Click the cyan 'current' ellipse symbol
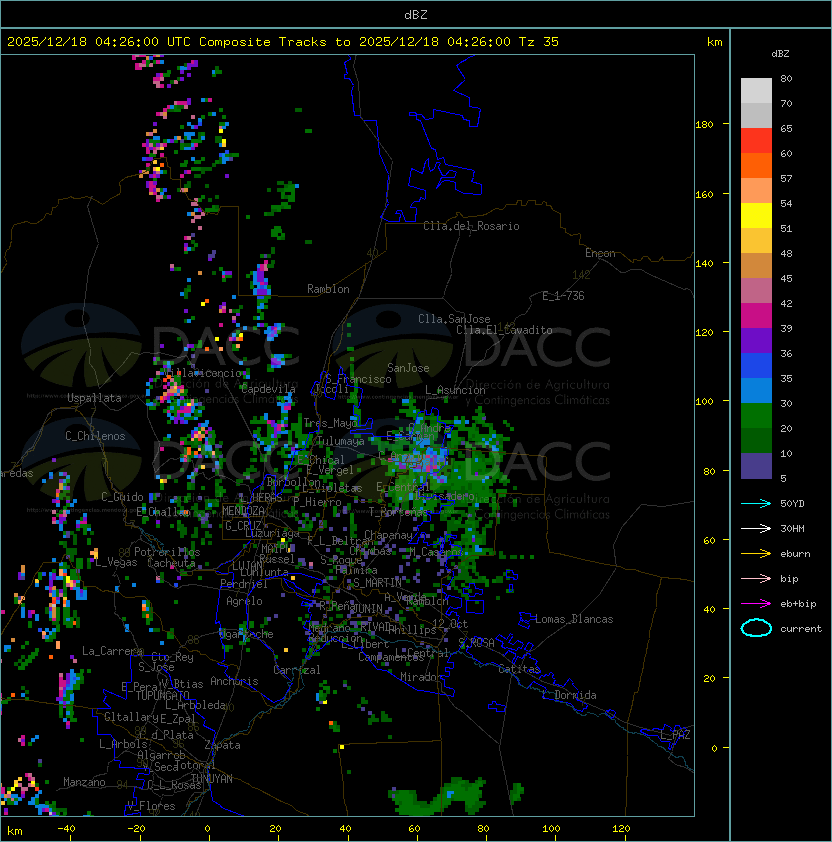 [x=756, y=628]
